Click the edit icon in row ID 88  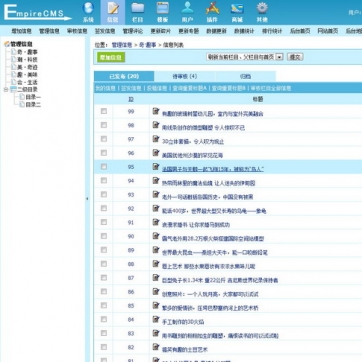point(156,264)
